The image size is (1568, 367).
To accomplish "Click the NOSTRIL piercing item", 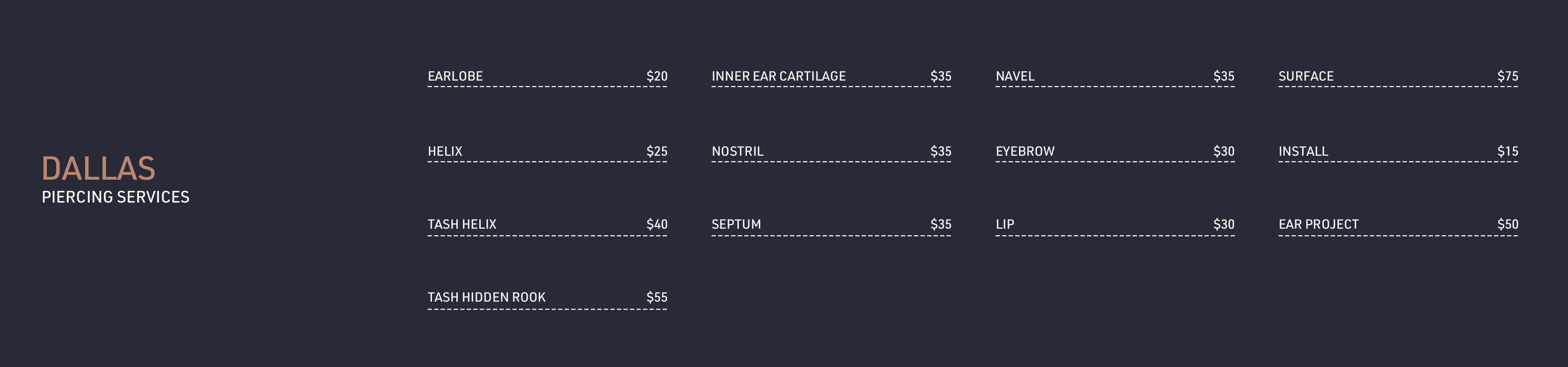I will [737, 151].
